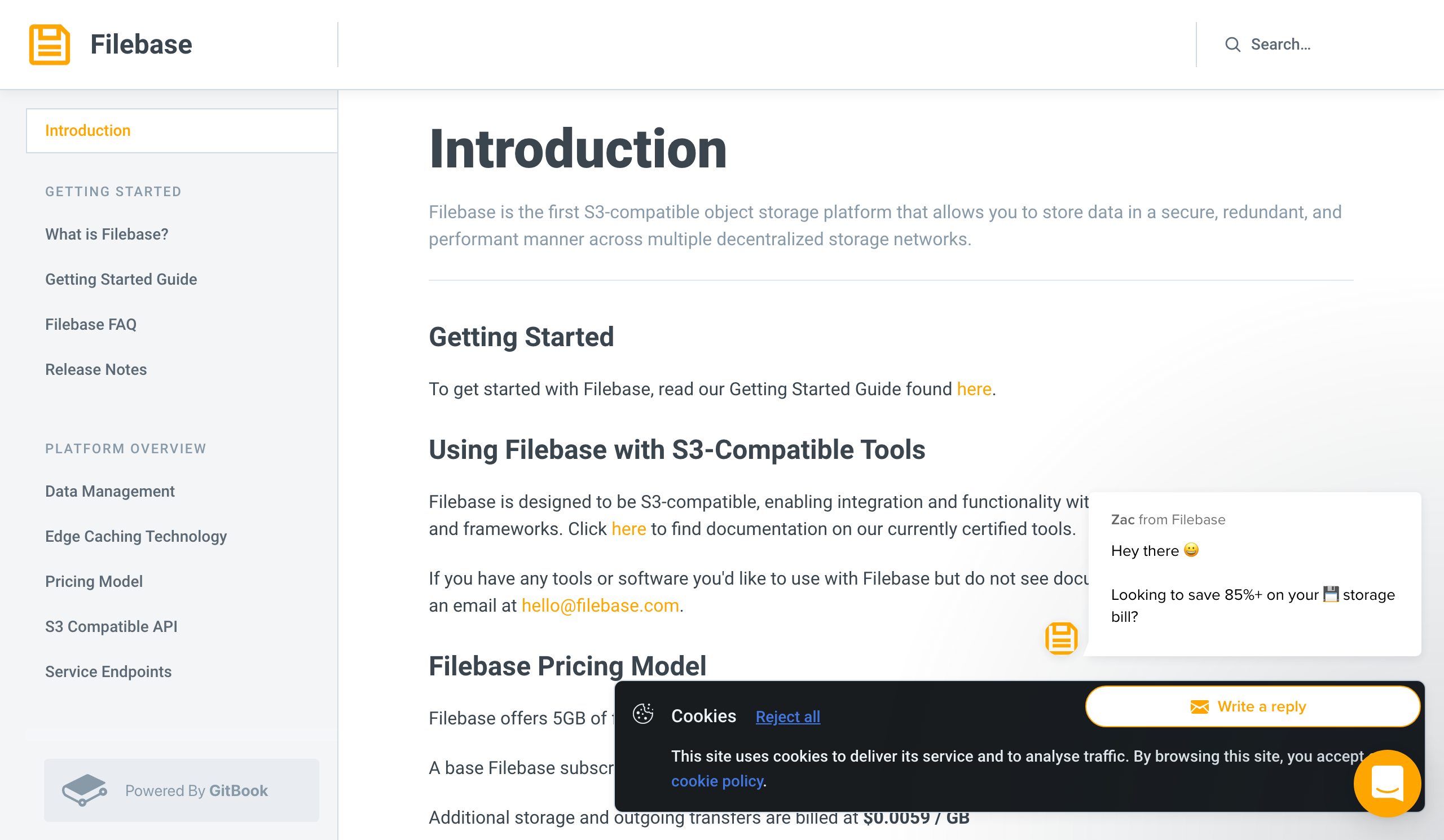1444x840 pixels.
Task: Click the Filebase avatar beside chat message
Action: (1061, 638)
